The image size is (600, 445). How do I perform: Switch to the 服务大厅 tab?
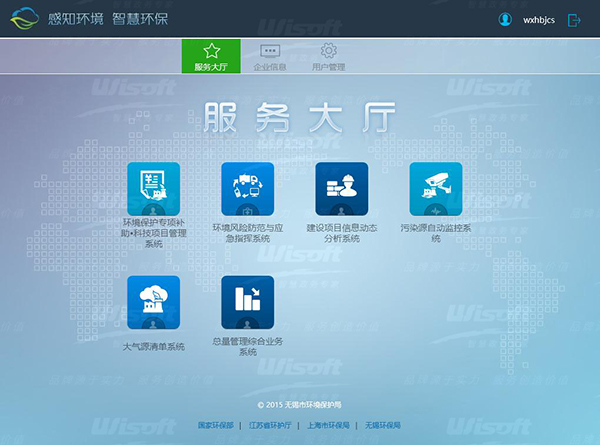click(211, 56)
